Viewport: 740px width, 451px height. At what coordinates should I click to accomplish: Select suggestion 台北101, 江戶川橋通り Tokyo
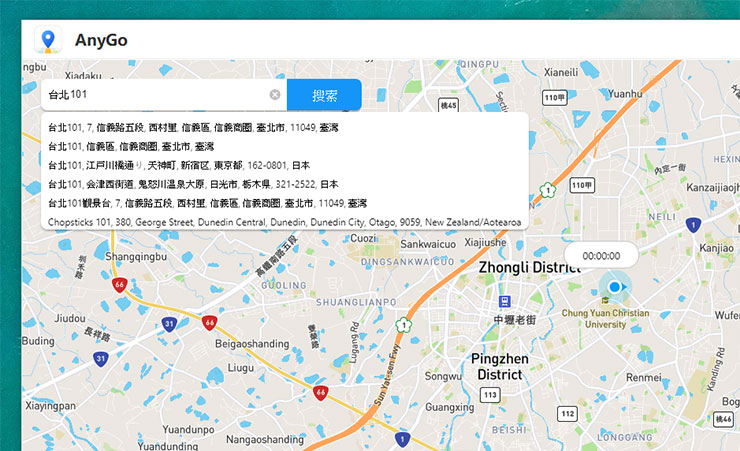285,165
